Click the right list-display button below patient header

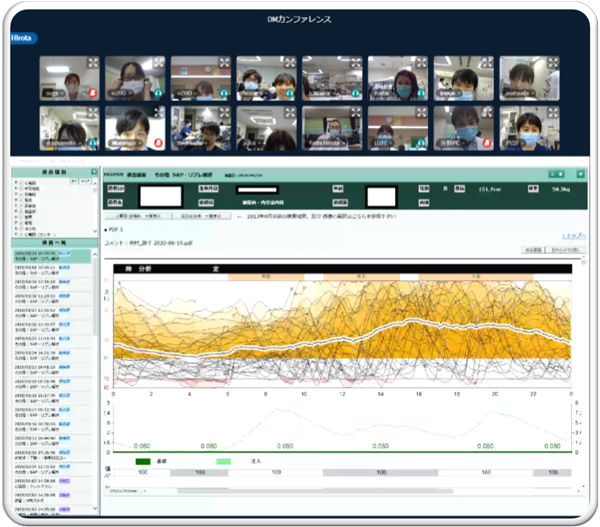point(201,216)
